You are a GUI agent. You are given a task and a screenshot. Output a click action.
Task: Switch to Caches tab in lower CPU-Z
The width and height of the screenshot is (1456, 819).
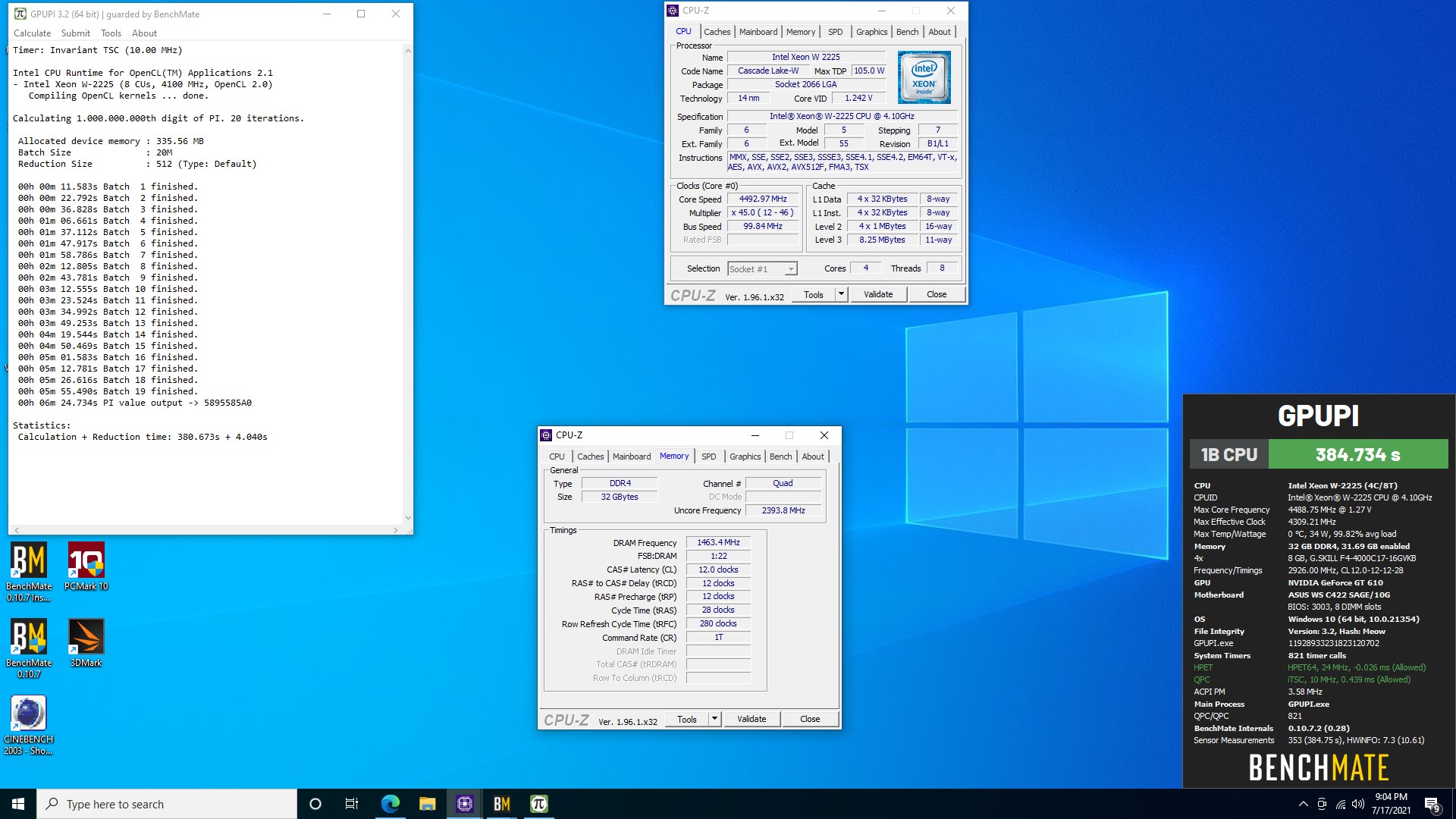click(590, 457)
